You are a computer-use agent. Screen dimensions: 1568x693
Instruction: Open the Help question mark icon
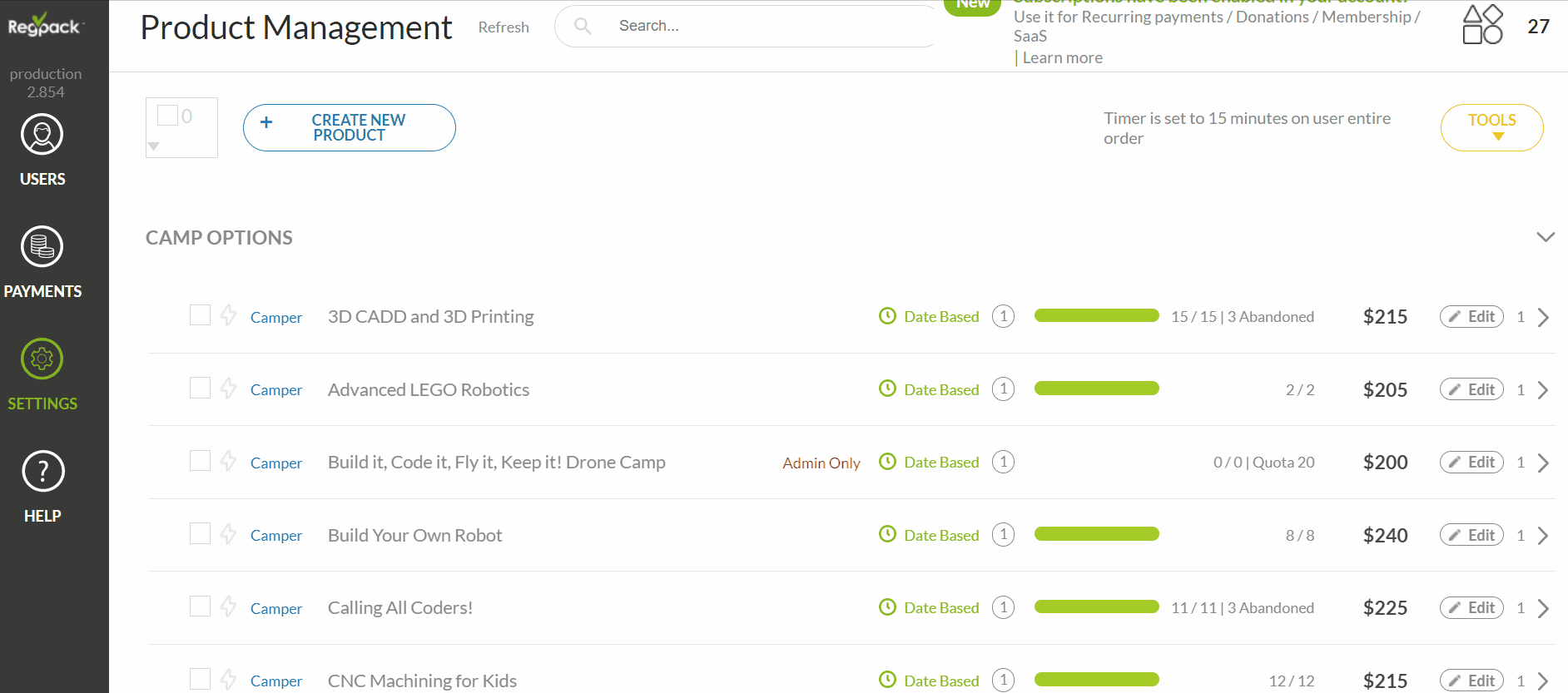[x=42, y=472]
